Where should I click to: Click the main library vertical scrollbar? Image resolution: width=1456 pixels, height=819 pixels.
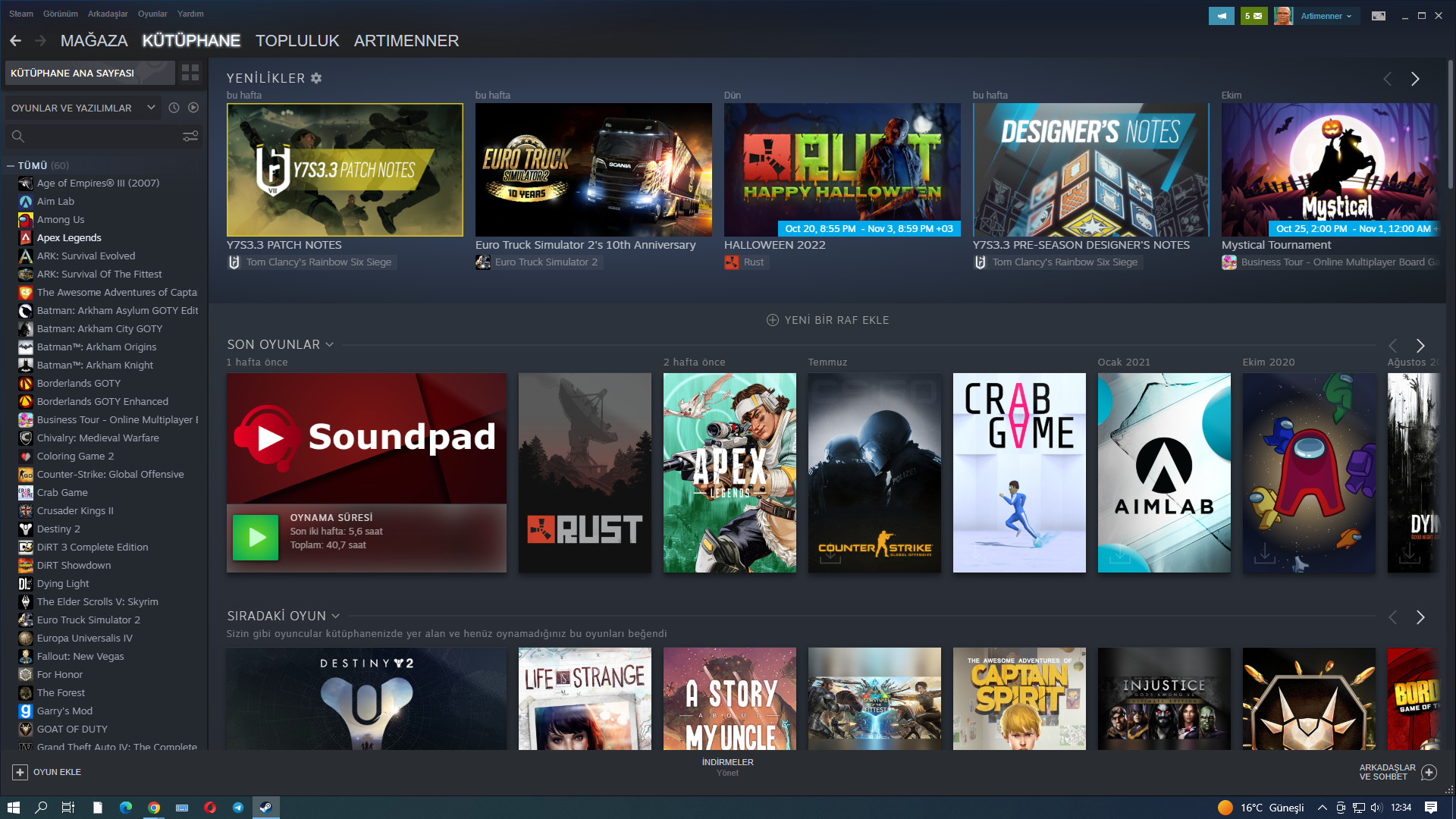point(1450,125)
